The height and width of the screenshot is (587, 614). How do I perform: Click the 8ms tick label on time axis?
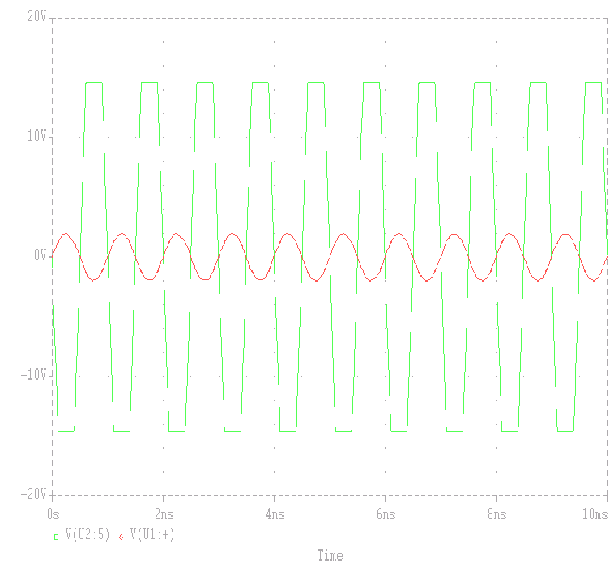[497, 513]
